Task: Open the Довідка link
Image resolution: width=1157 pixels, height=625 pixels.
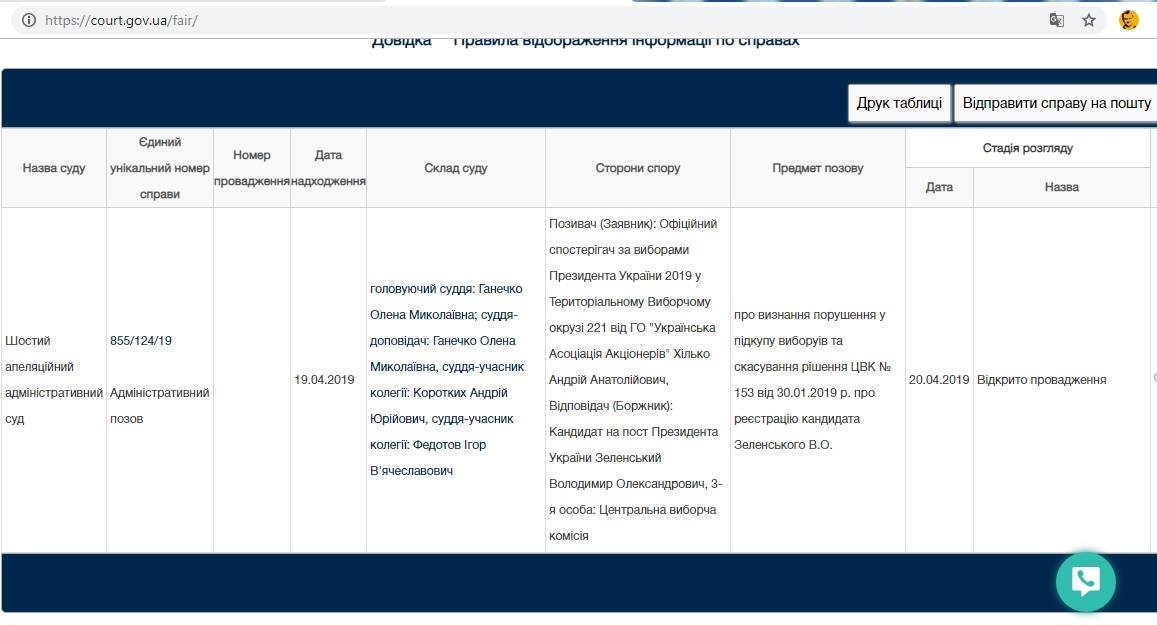Action: coord(401,39)
